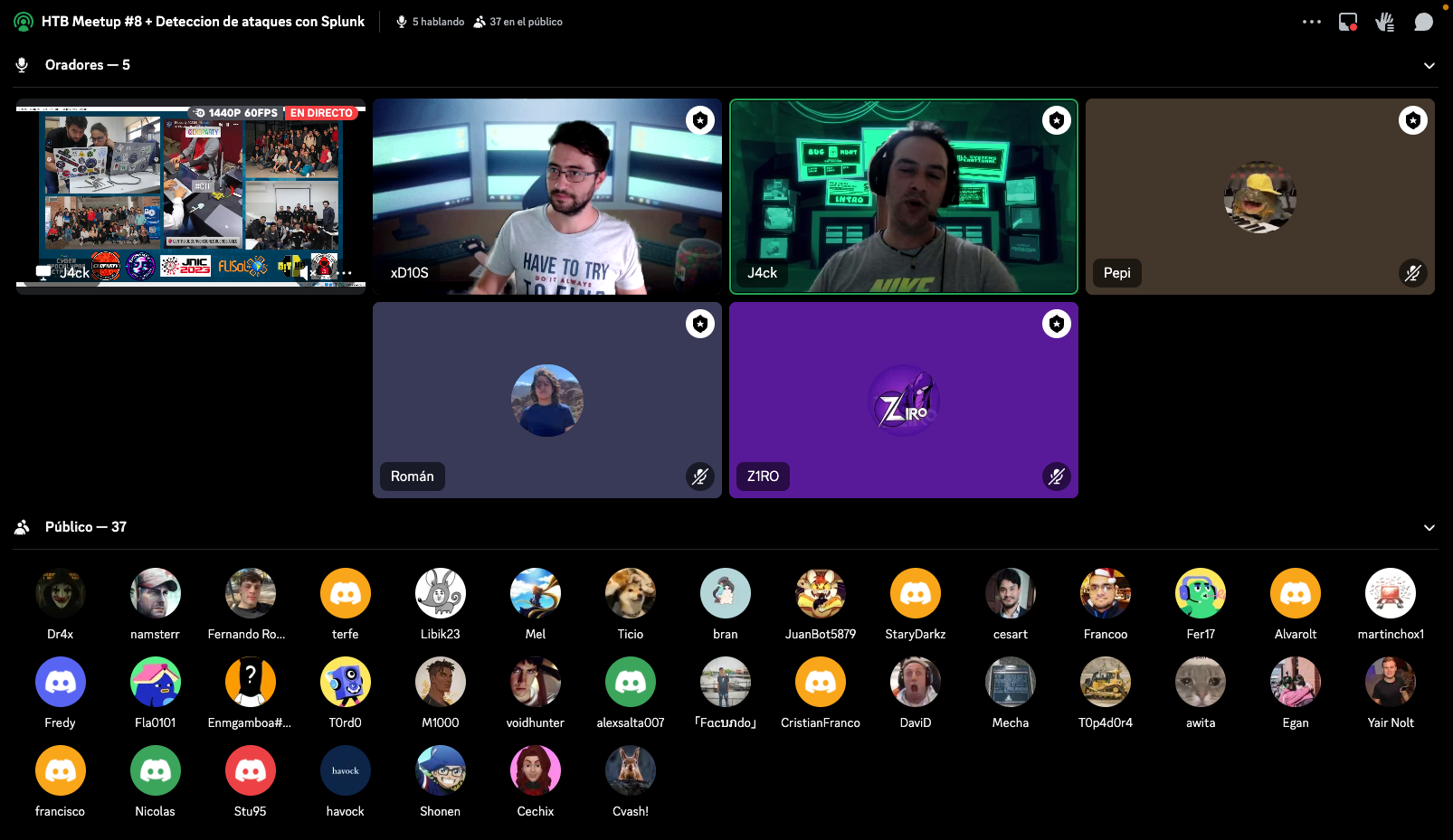Click the moderator star badge on xD10S tile

pos(700,120)
